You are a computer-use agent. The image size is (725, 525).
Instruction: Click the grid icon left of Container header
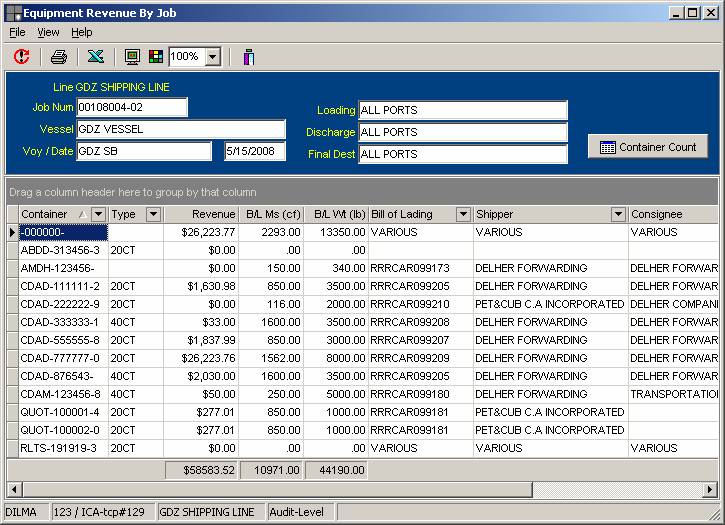click(x=12, y=214)
